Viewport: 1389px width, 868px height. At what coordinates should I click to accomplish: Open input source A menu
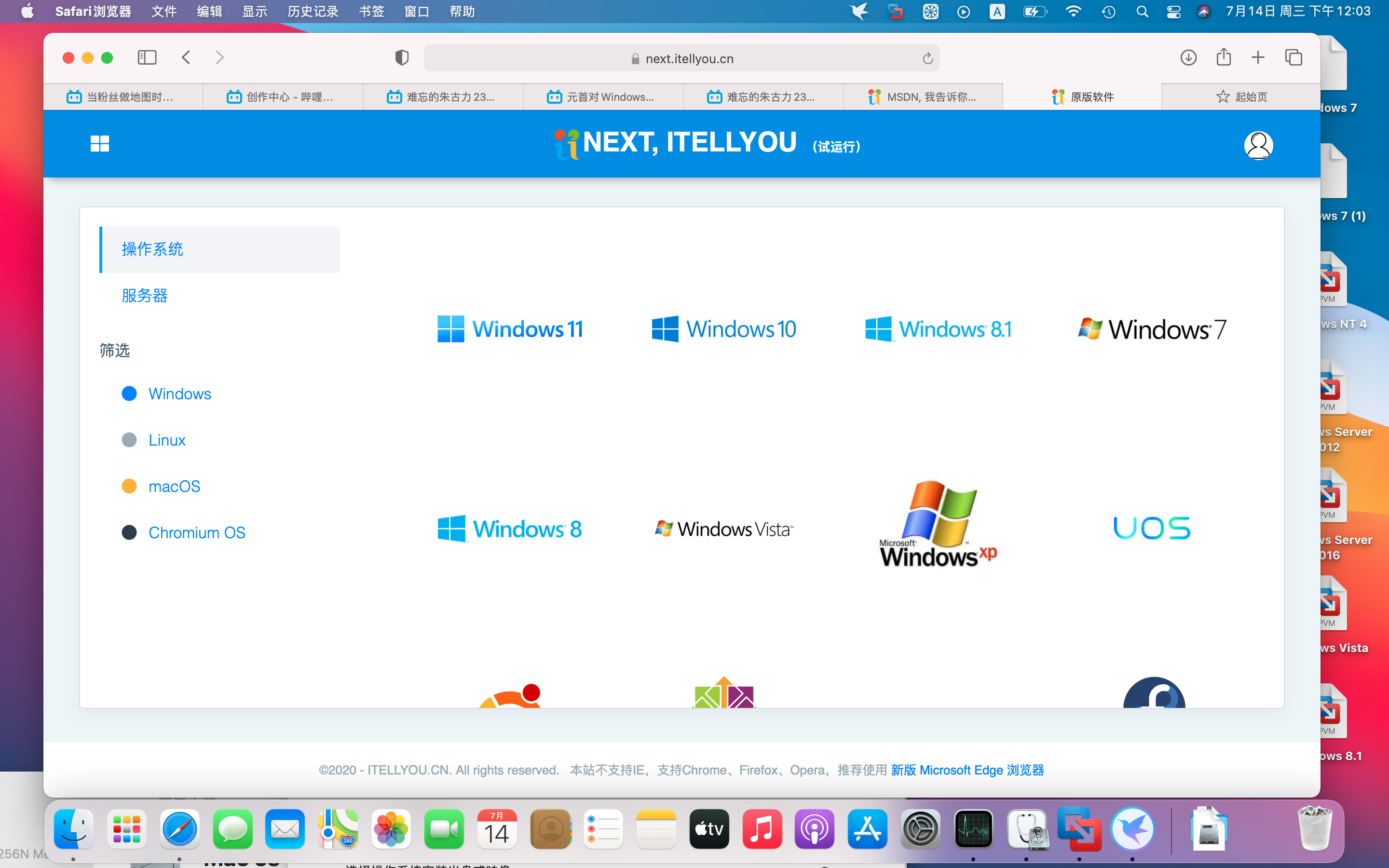point(997,12)
